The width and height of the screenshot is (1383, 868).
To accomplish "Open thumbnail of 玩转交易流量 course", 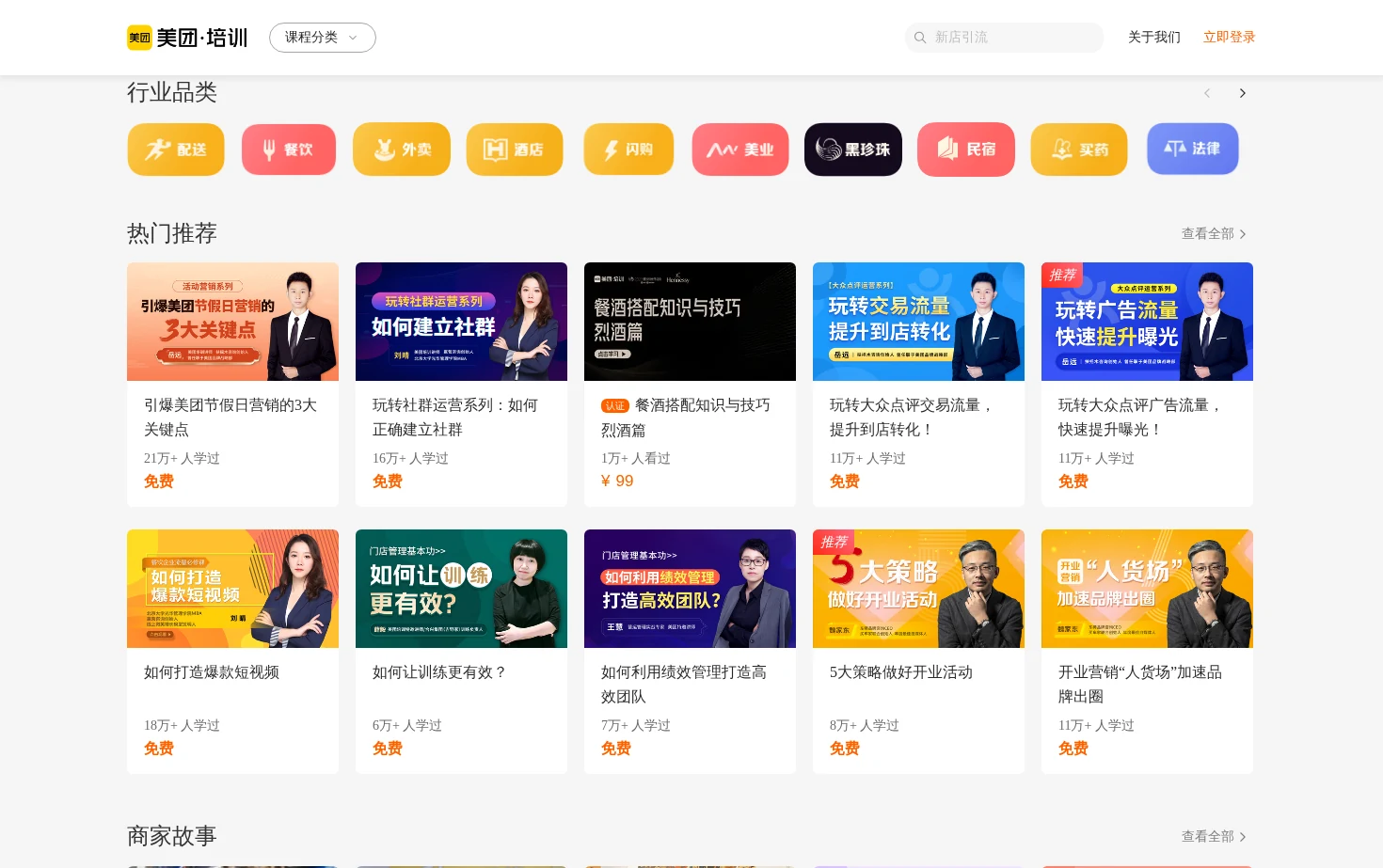I will [918, 322].
